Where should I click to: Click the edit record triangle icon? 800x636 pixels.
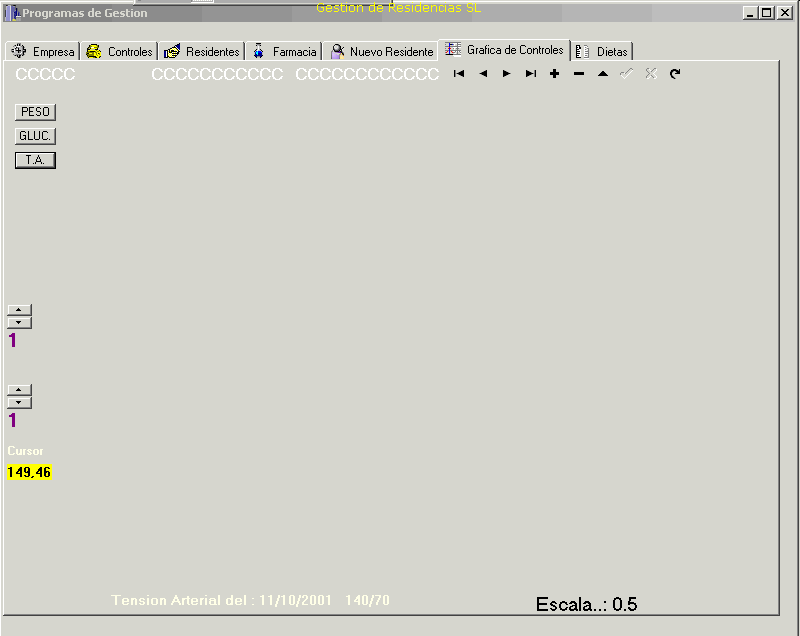point(603,74)
